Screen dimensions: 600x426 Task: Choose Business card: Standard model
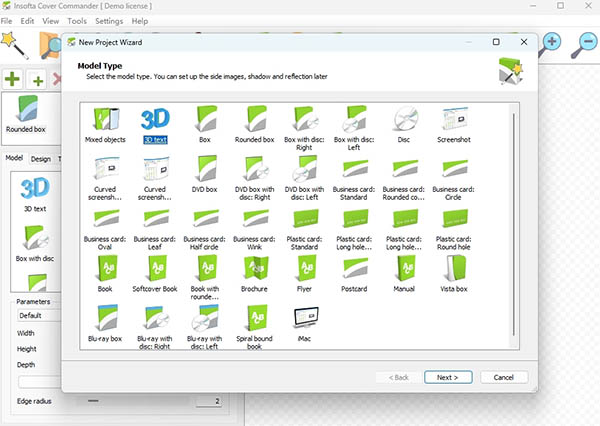click(354, 178)
